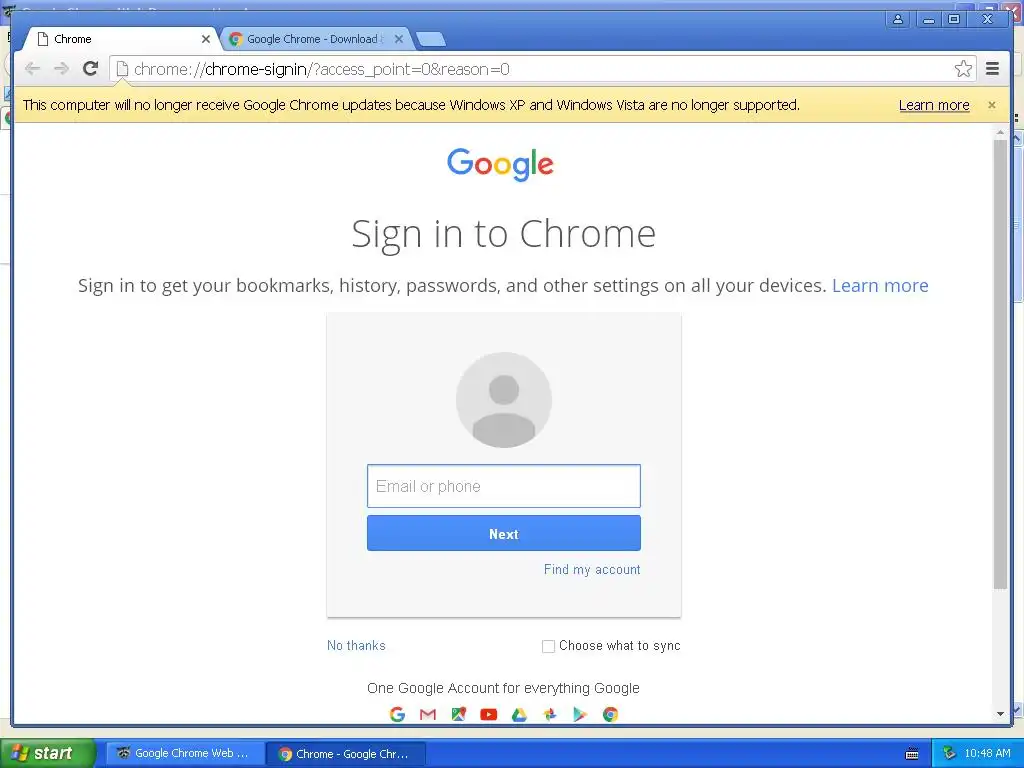1024x768 pixels.
Task: Click the Next button
Action: tap(504, 534)
